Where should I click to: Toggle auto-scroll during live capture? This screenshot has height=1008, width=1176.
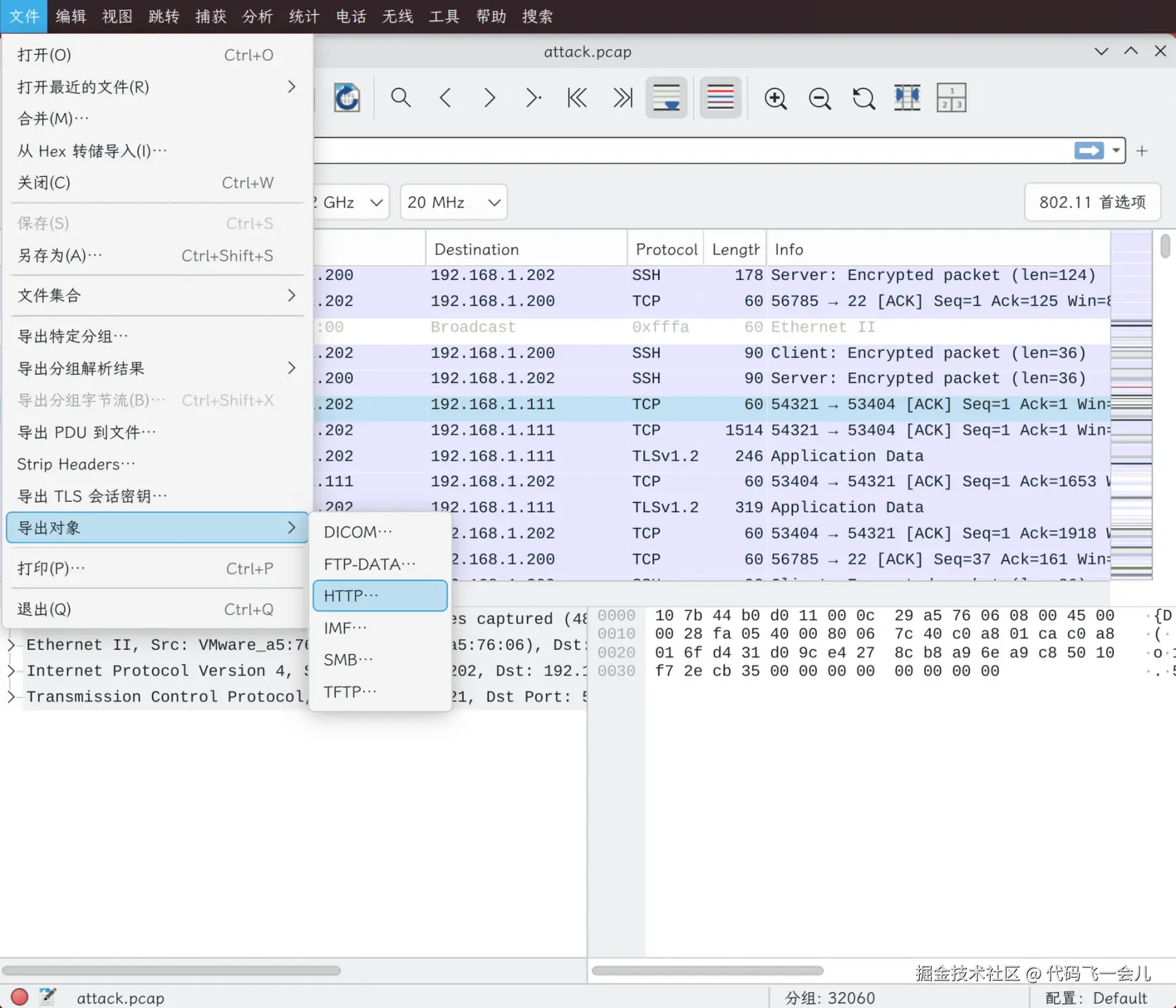tap(666, 98)
